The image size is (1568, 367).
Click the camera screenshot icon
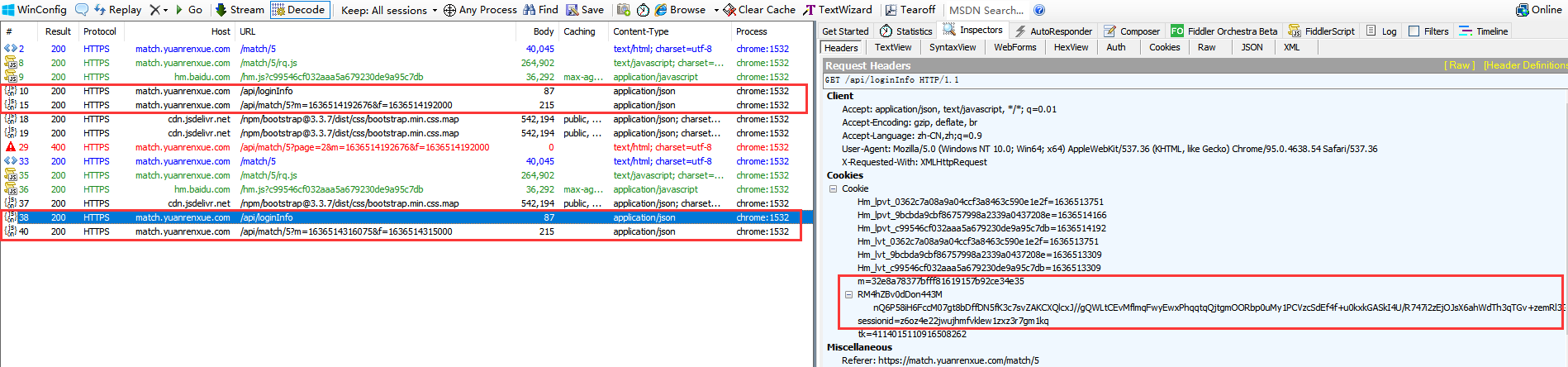tap(624, 10)
